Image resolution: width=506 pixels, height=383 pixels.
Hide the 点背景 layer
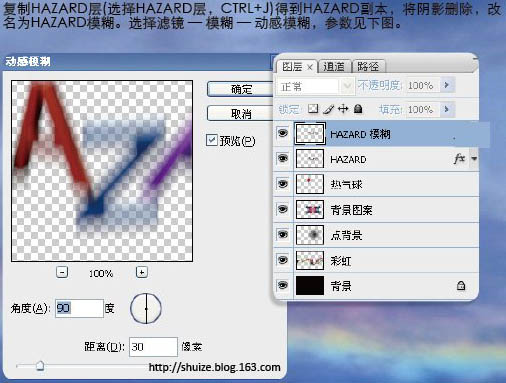[x=283, y=235]
